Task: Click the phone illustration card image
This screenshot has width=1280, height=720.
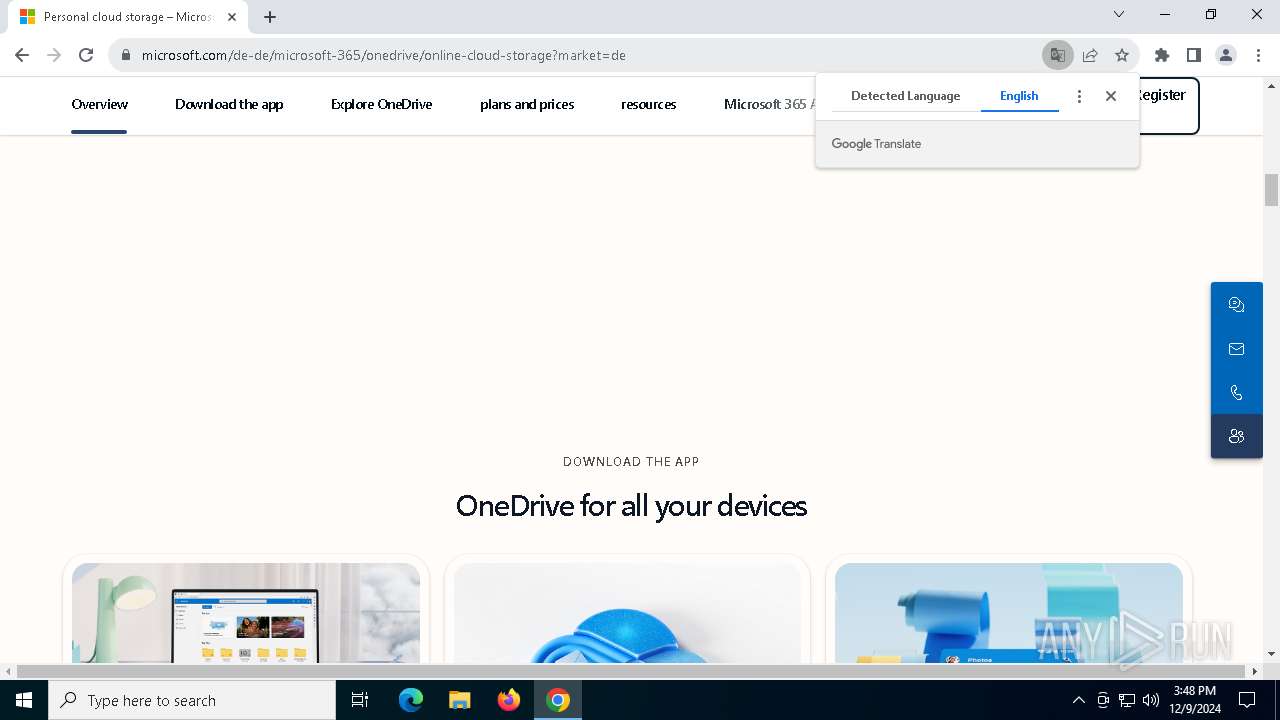Action: pyautogui.click(x=1009, y=612)
